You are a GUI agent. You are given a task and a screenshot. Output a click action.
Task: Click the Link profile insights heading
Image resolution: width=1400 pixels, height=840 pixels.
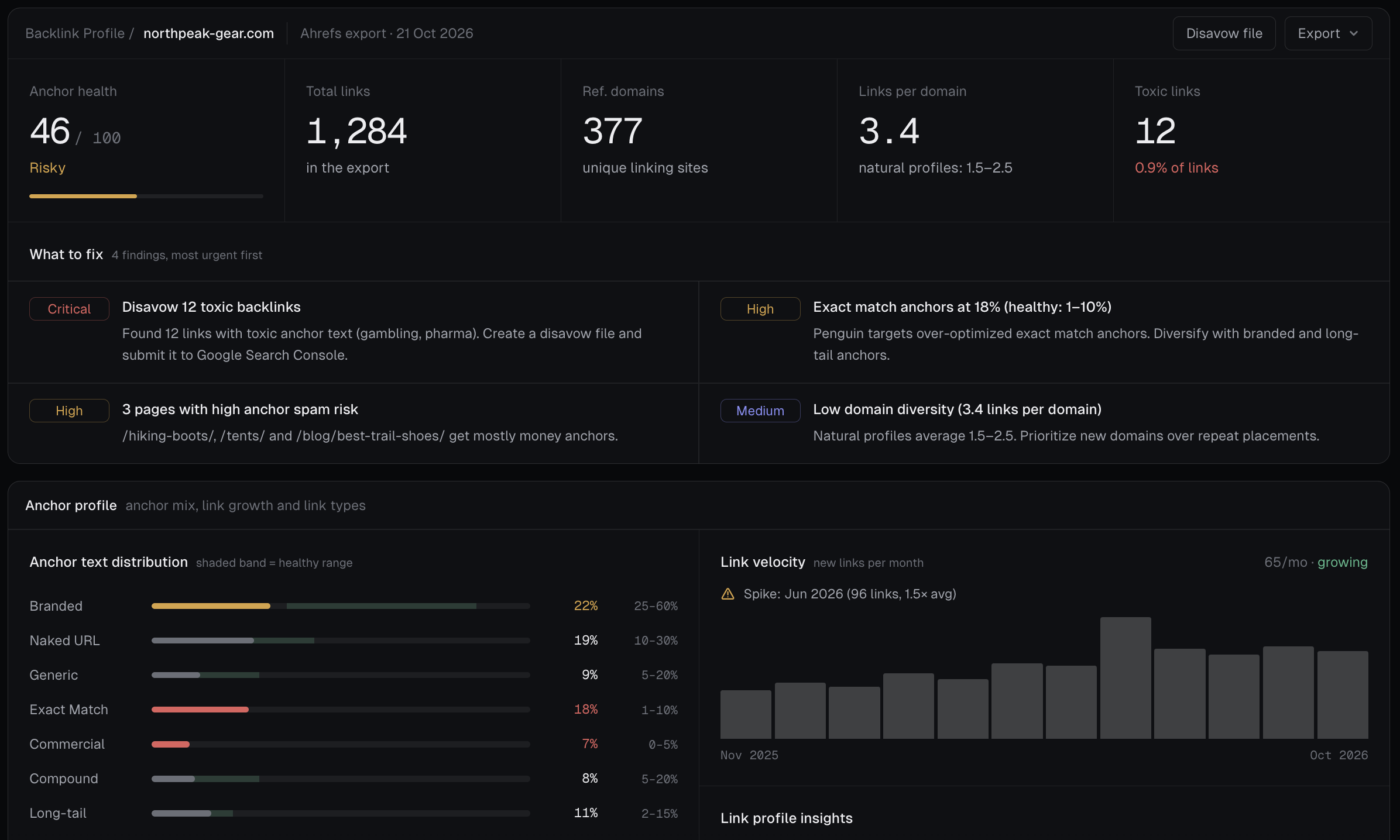click(786, 818)
